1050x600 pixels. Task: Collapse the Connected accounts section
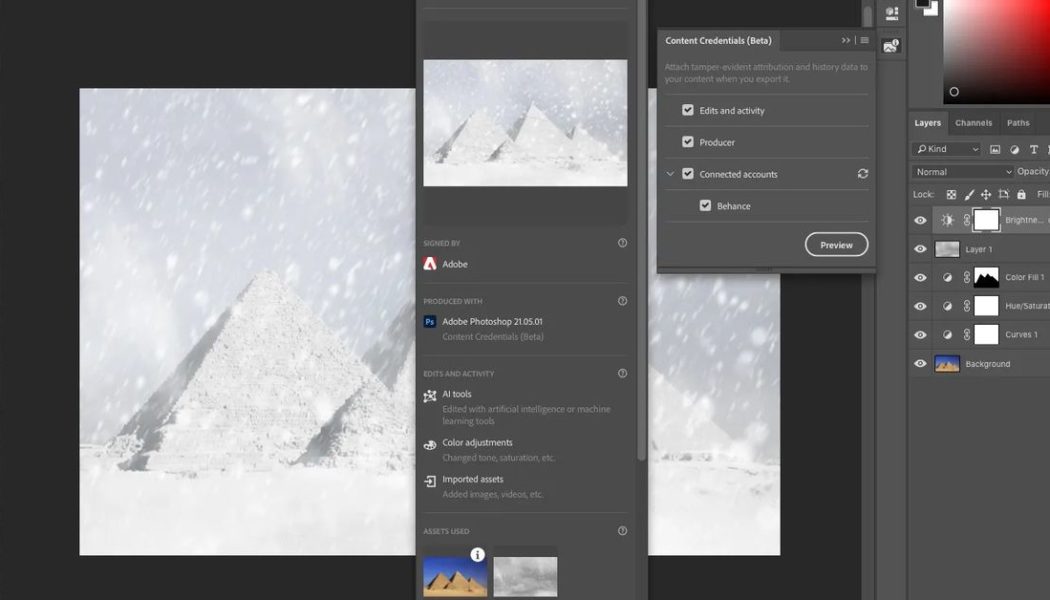pos(671,173)
